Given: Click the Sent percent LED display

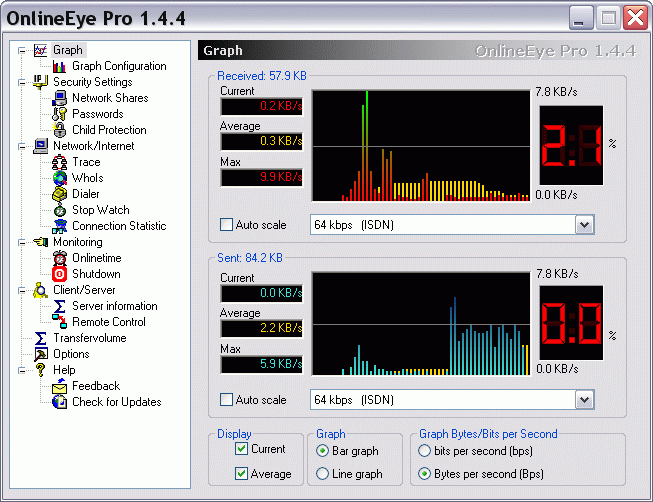Looking at the screenshot, I should point(571,323).
